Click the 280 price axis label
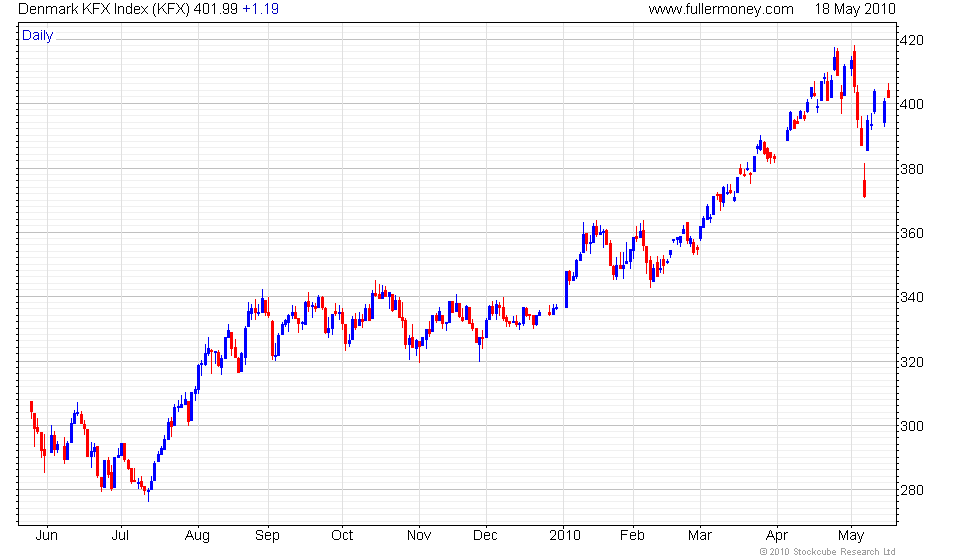Image resolution: width=980 pixels, height=560 pixels. pyautogui.click(x=911, y=491)
